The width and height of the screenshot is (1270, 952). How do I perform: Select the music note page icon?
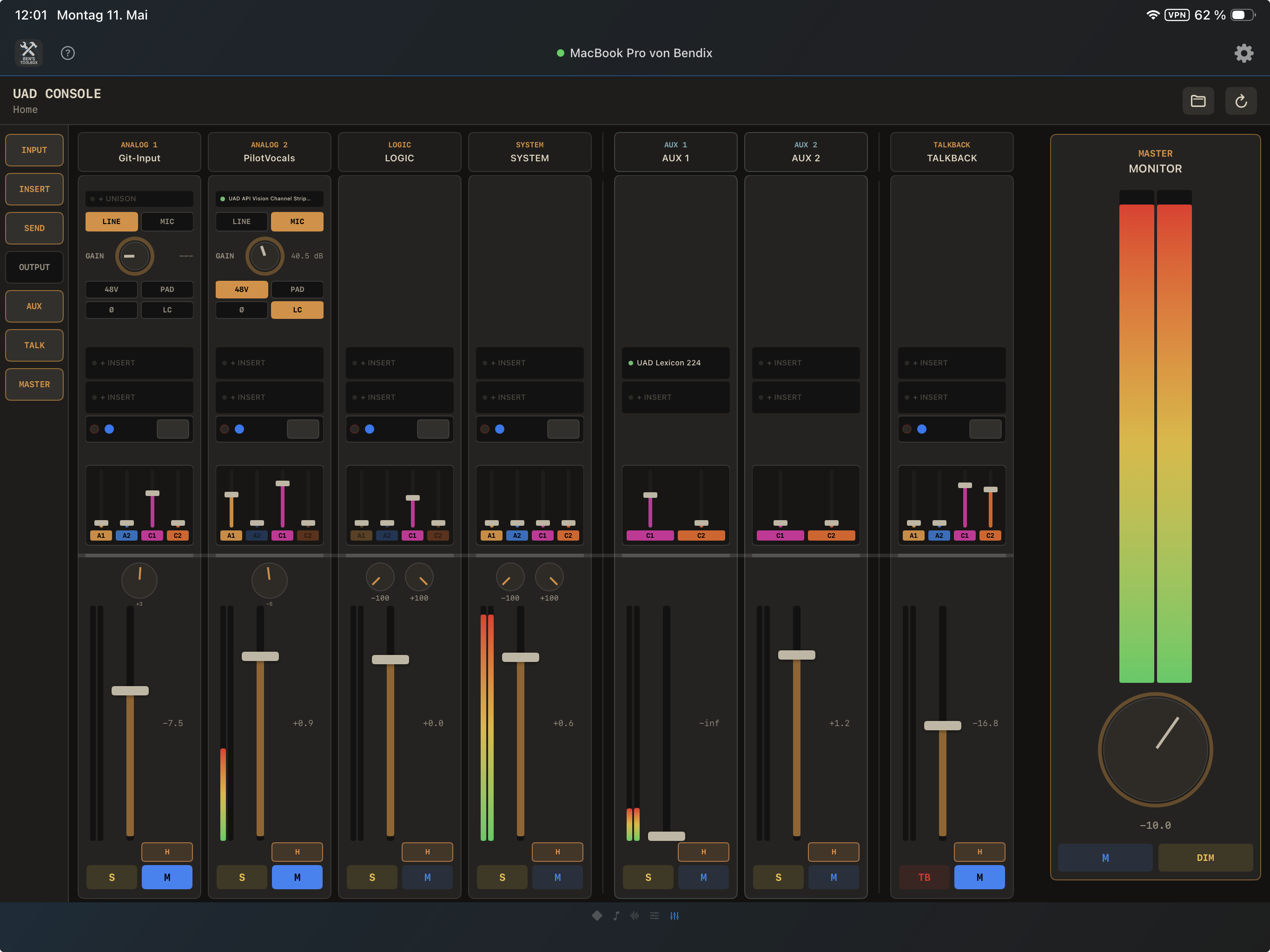[x=616, y=915]
